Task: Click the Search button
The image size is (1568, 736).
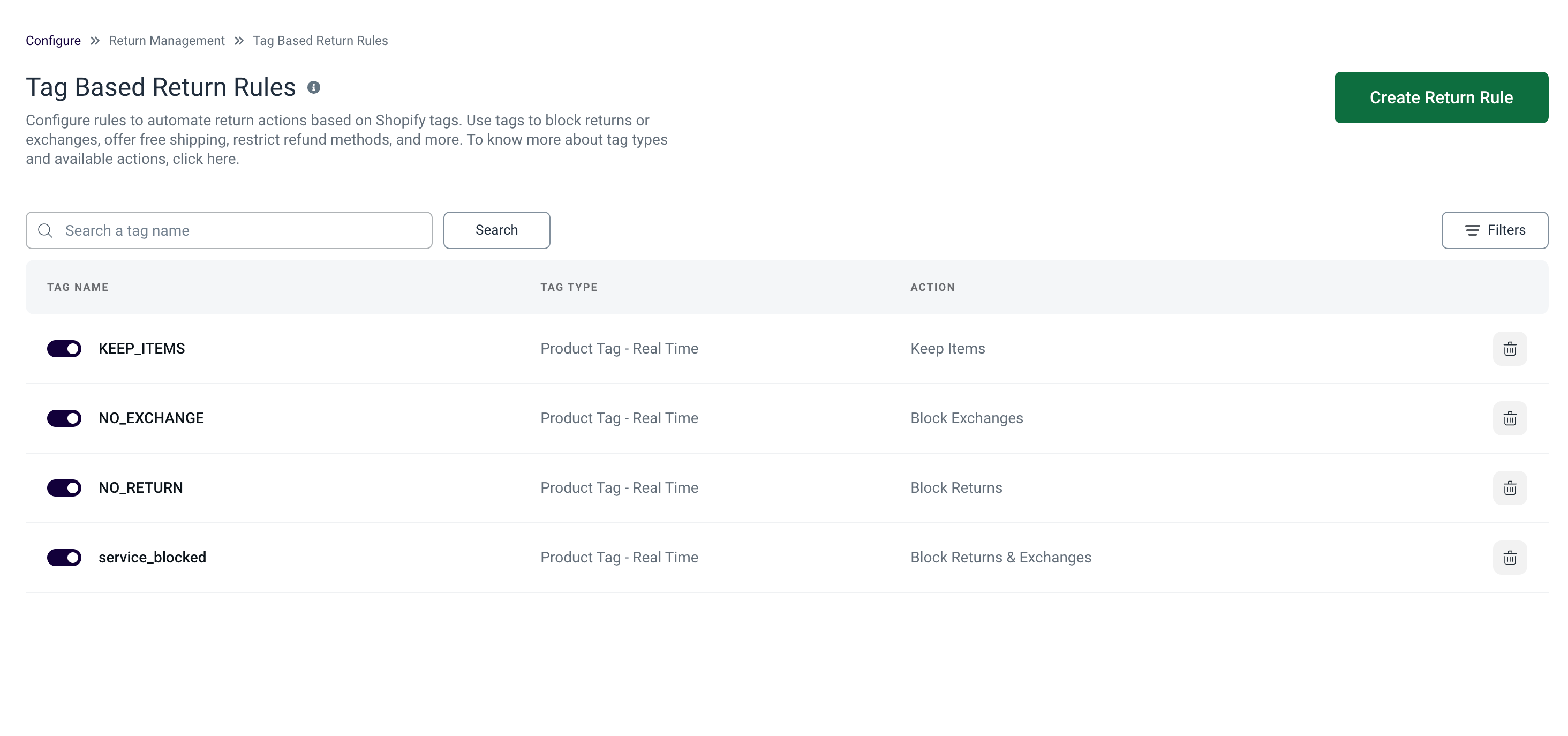Action: pyautogui.click(x=496, y=230)
